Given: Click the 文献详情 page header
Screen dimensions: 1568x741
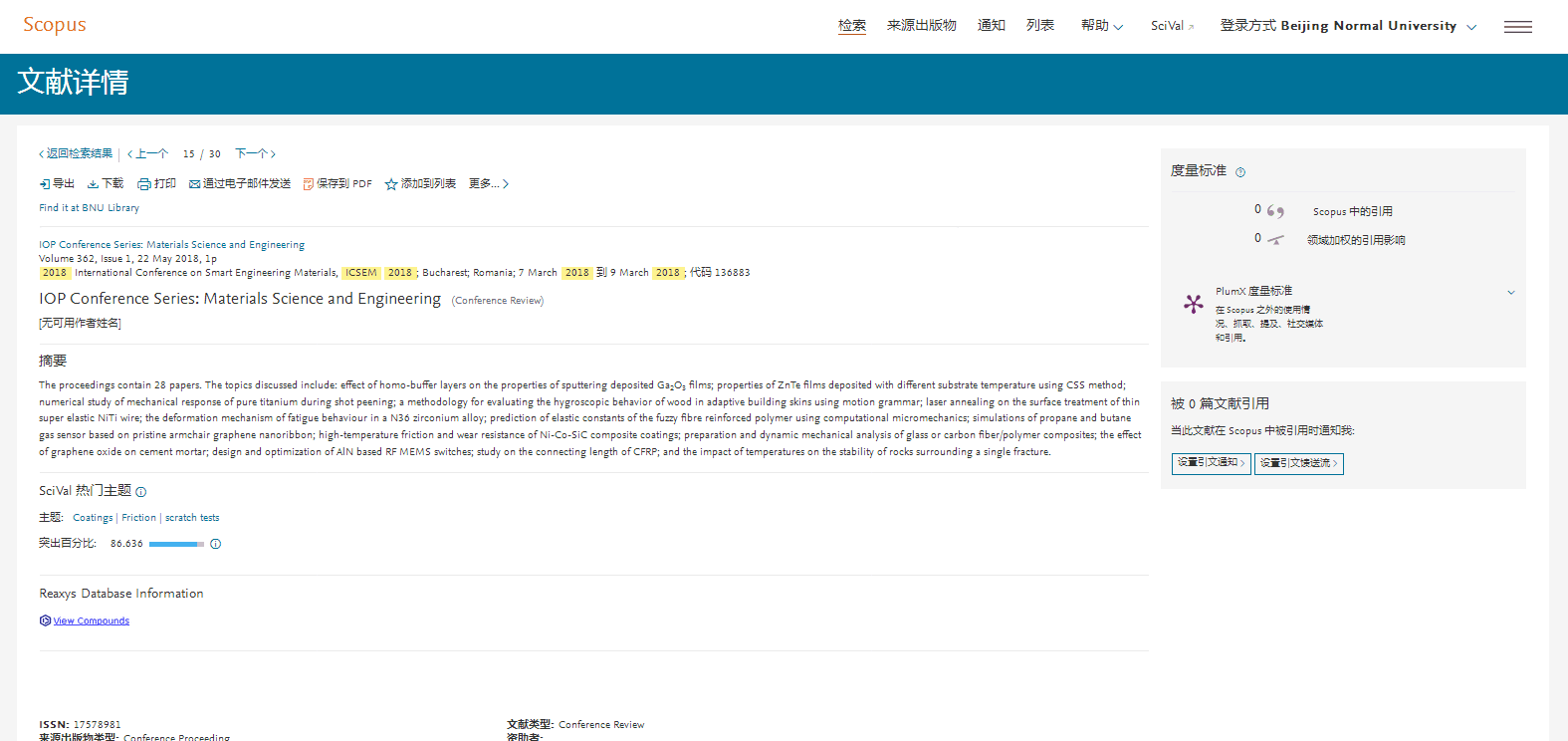Looking at the screenshot, I should tap(73, 82).
